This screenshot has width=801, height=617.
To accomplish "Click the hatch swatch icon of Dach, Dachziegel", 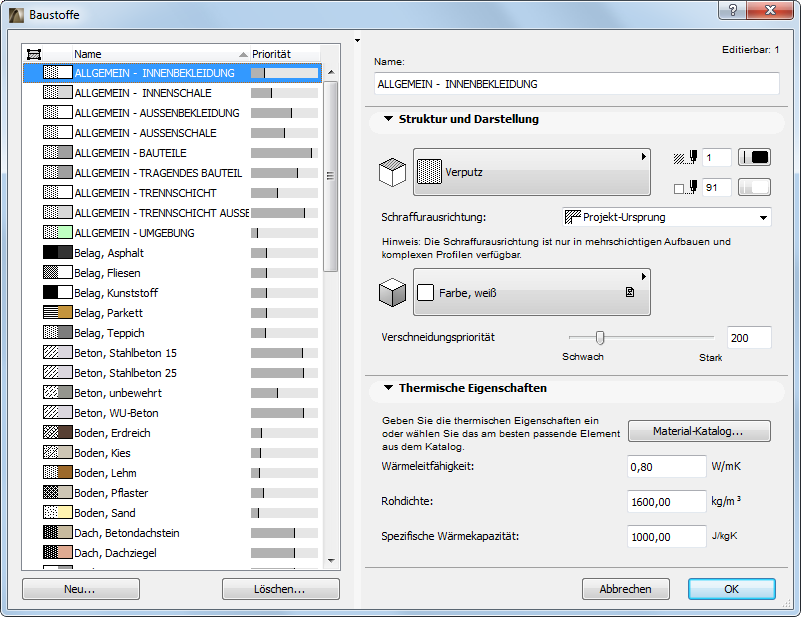I will (58, 553).
